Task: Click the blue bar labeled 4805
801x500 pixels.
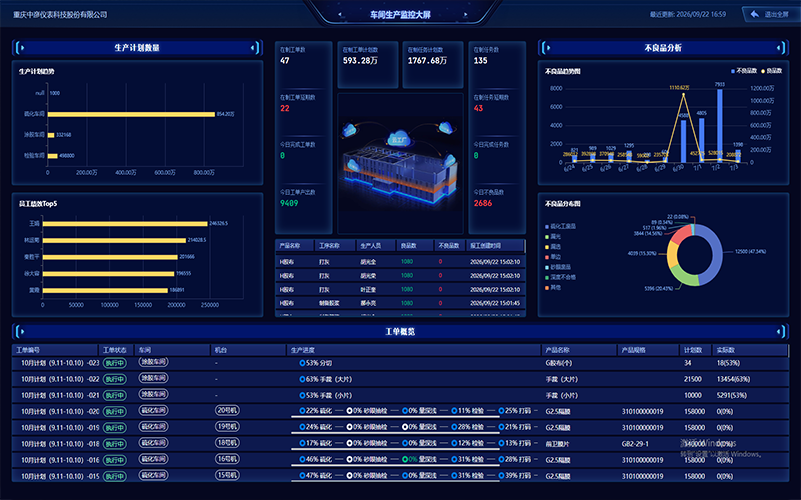Action: pos(701,140)
